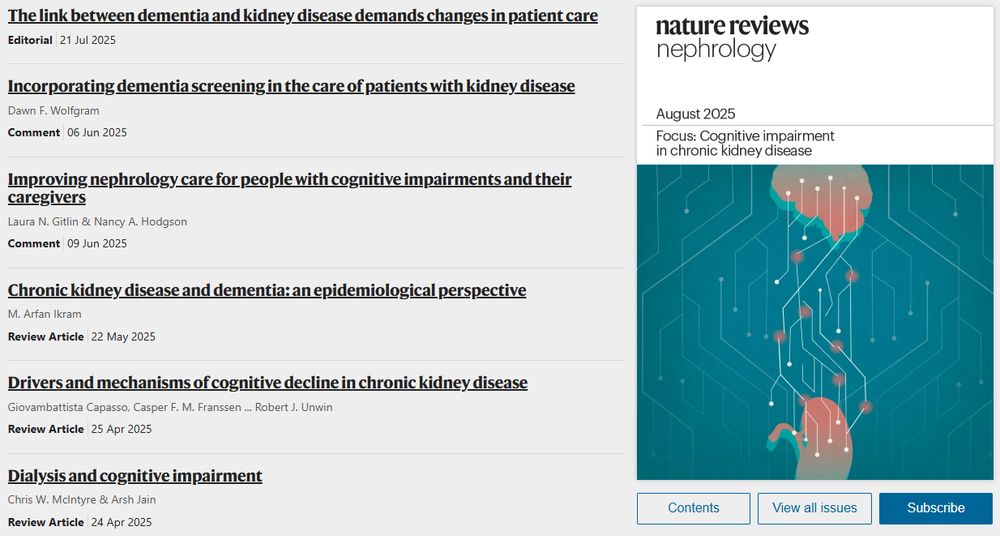Open 'Chronic kidney disease and dementia' review
This screenshot has width=1000, height=536.
(x=267, y=290)
